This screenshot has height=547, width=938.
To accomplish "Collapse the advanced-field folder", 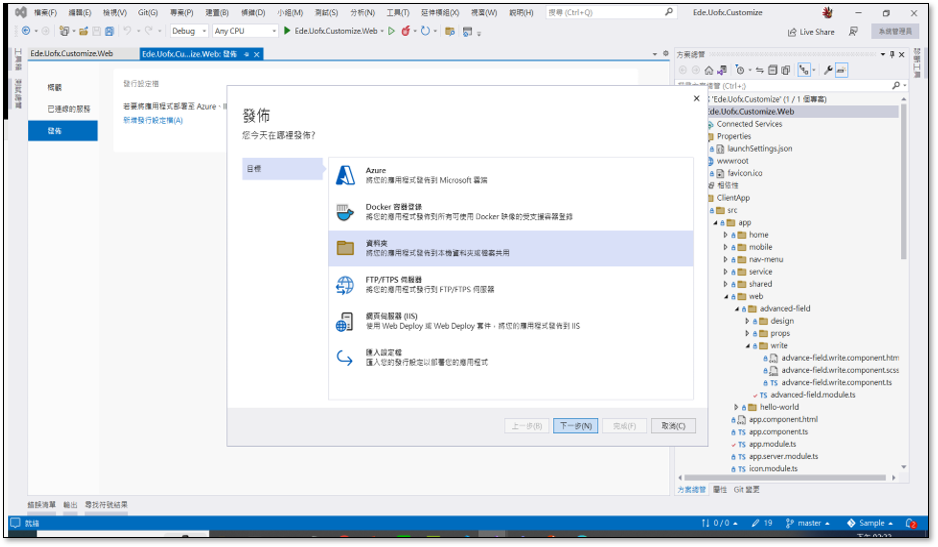I will tap(736, 309).
